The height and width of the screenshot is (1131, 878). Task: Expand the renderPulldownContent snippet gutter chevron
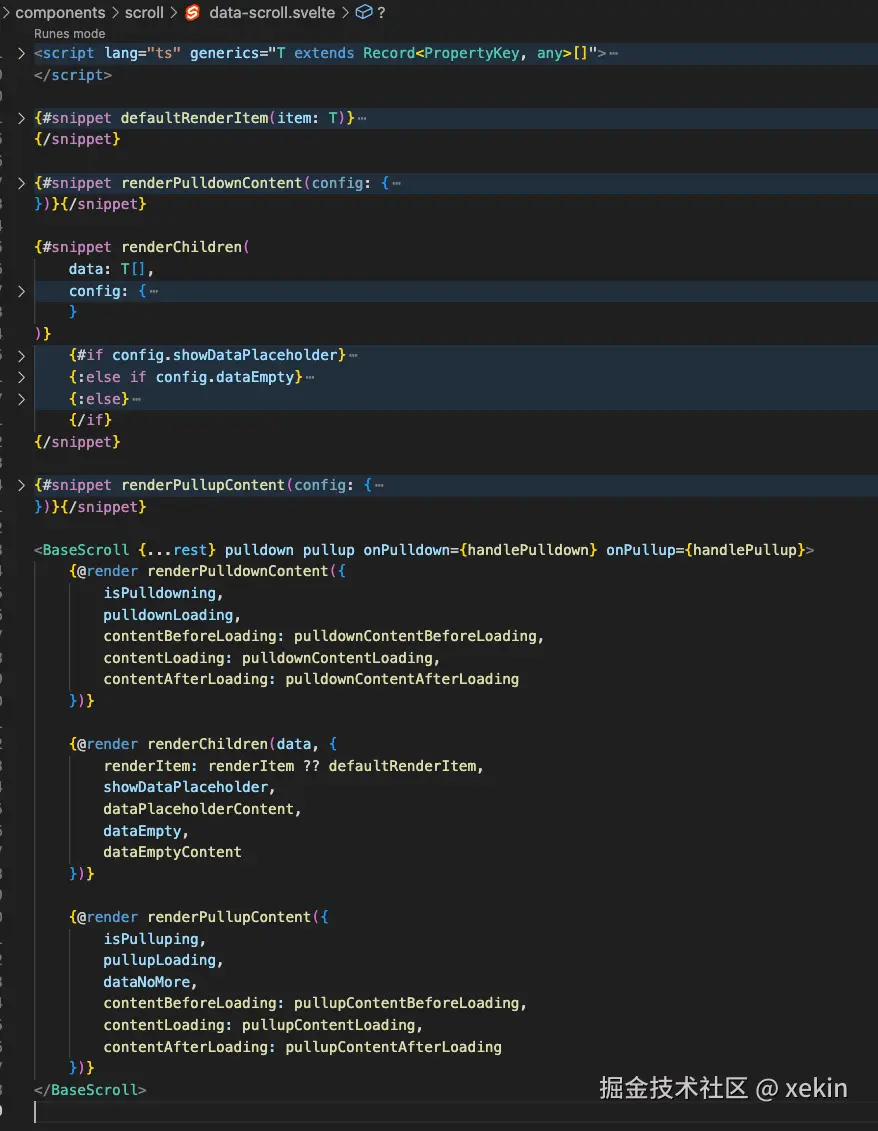[x=21, y=183]
